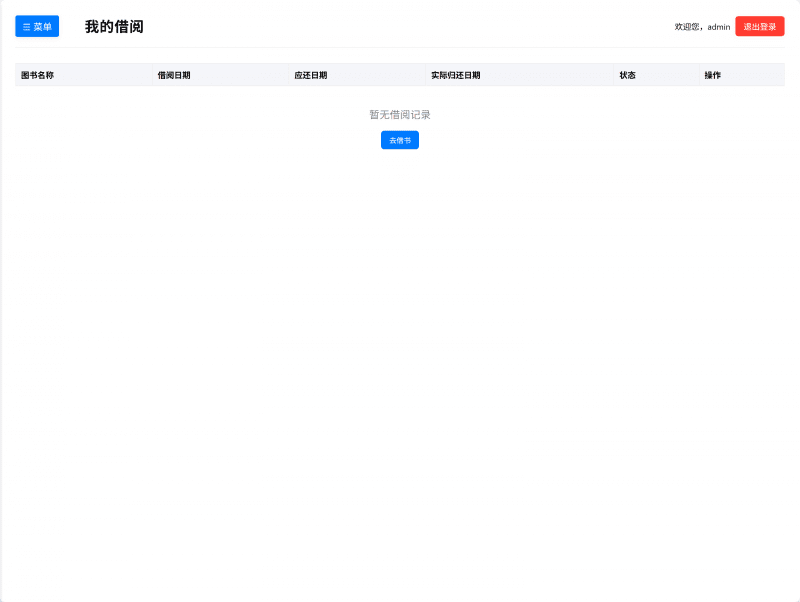Image resolution: width=800 pixels, height=602 pixels.
Task: Click the blue 去借书 call-to-action below the message
Action: tap(399, 139)
